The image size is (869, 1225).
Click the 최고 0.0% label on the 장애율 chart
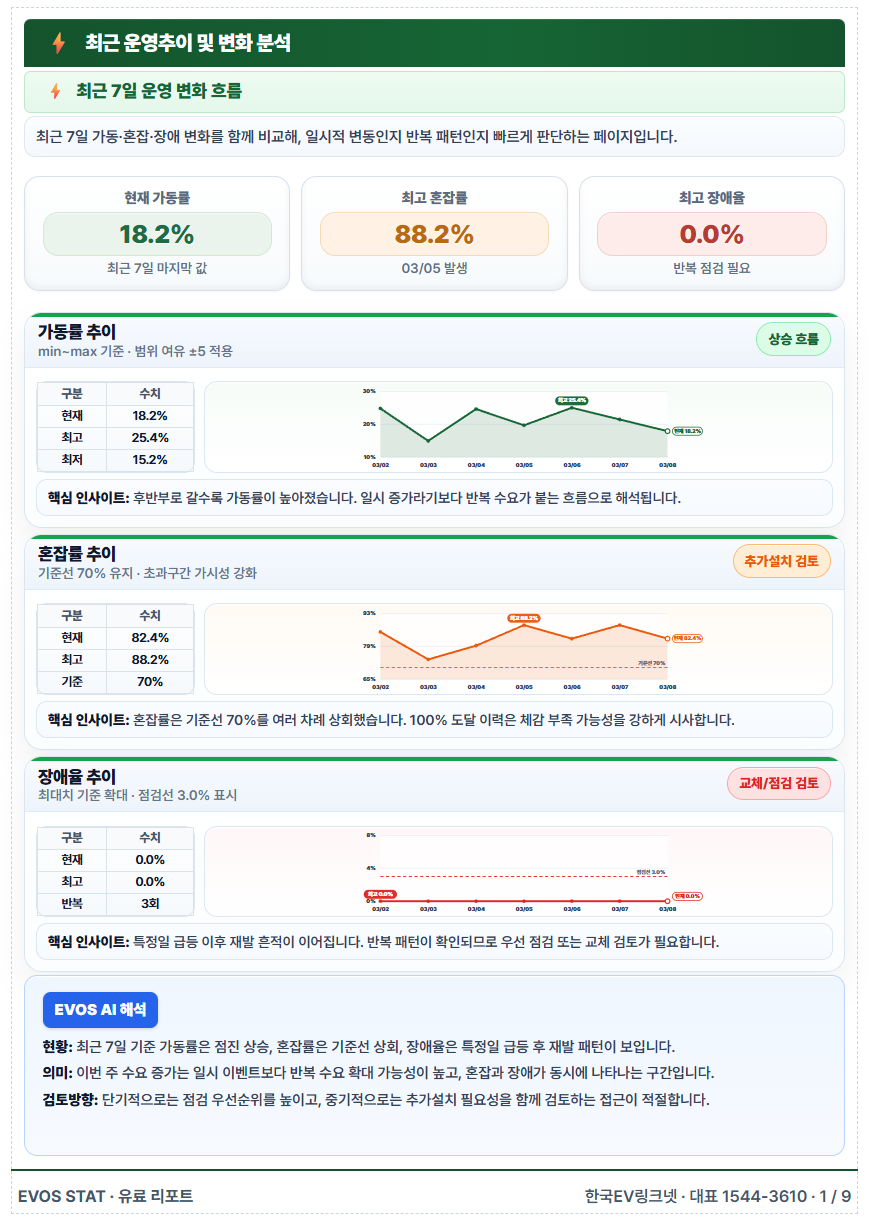pyautogui.click(x=381, y=894)
